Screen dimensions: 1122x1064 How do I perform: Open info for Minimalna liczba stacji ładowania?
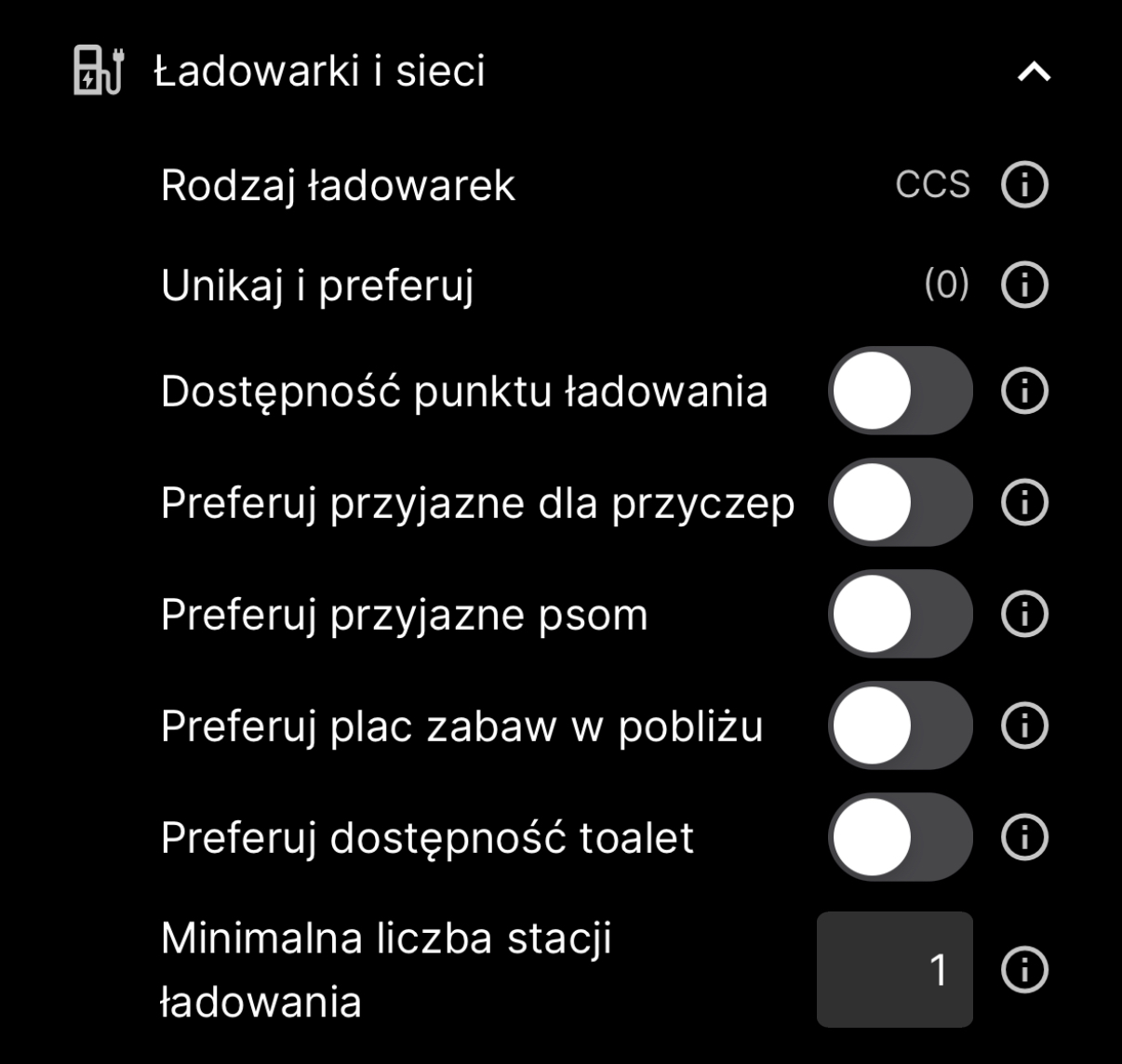point(1024,970)
